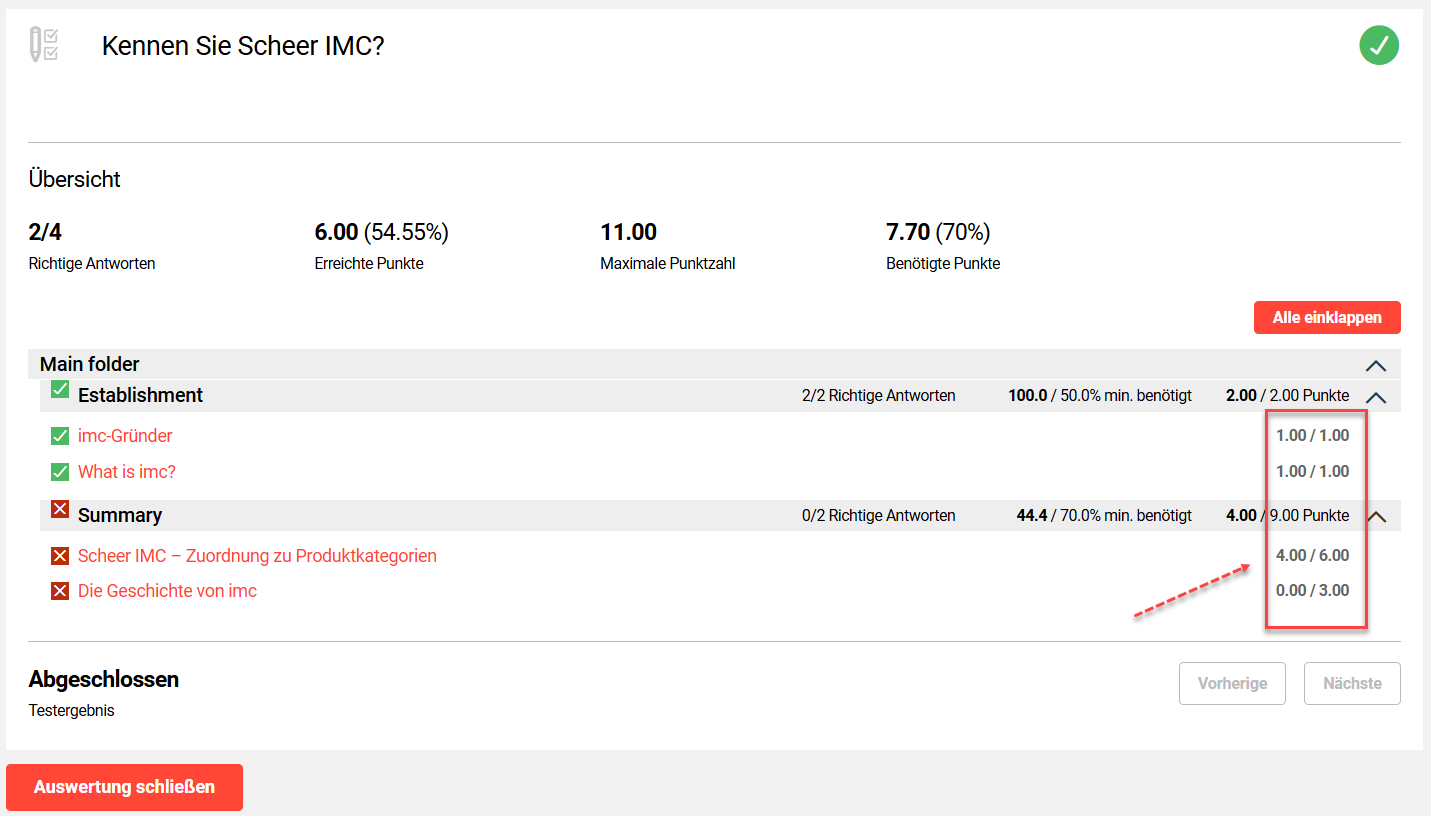Click the Benötigte Punkte label
The width and height of the screenshot is (1431, 816).
pyautogui.click(x=943, y=264)
